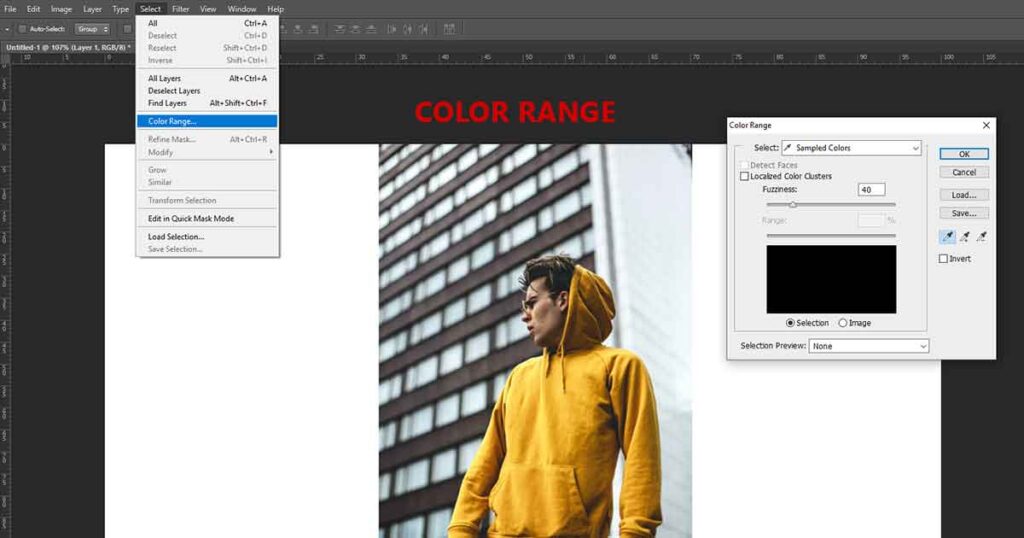Toggle Auto-Select in the options bar

click(23, 29)
